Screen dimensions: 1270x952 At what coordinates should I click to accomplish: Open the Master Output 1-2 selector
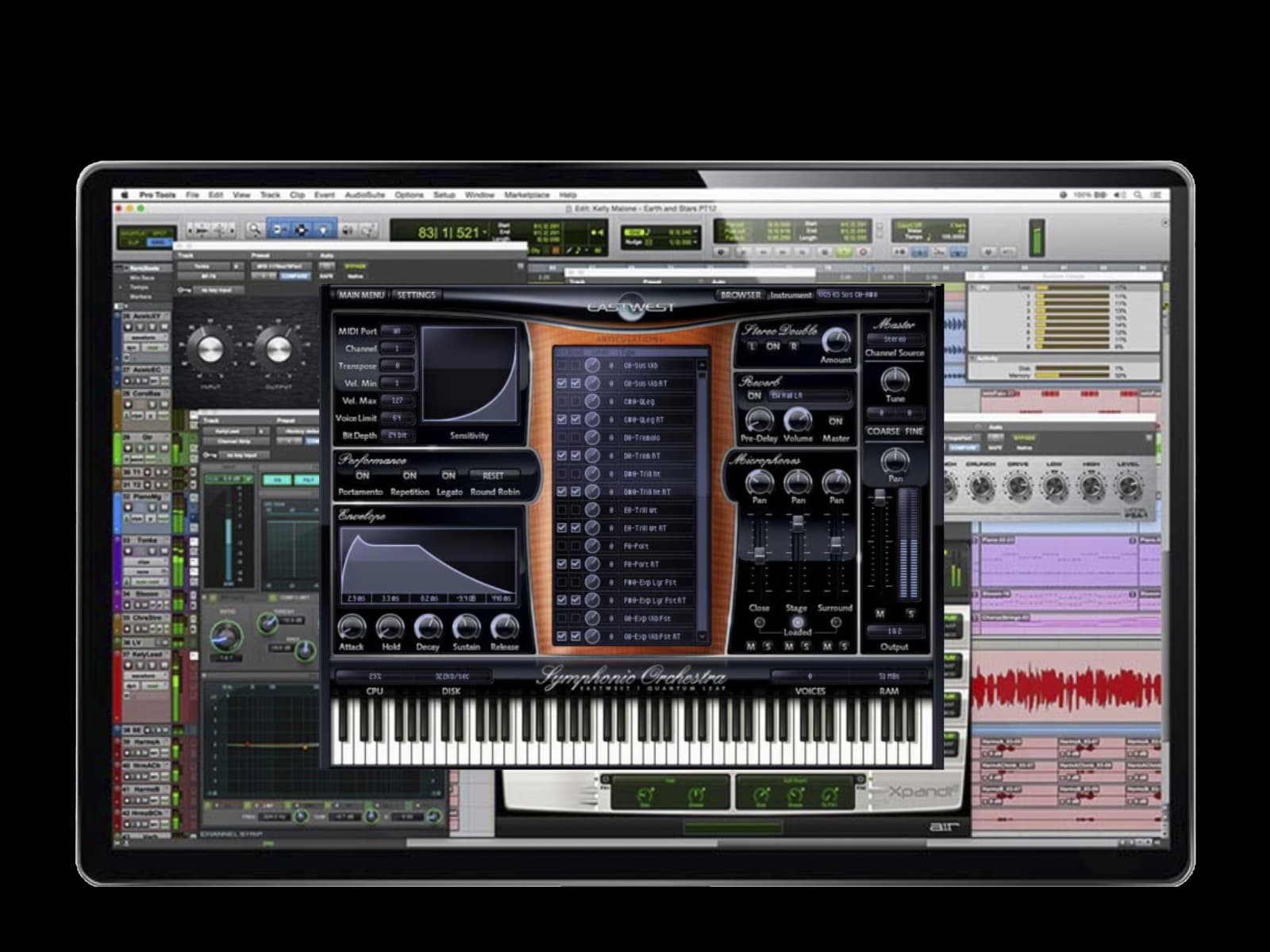point(896,631)
